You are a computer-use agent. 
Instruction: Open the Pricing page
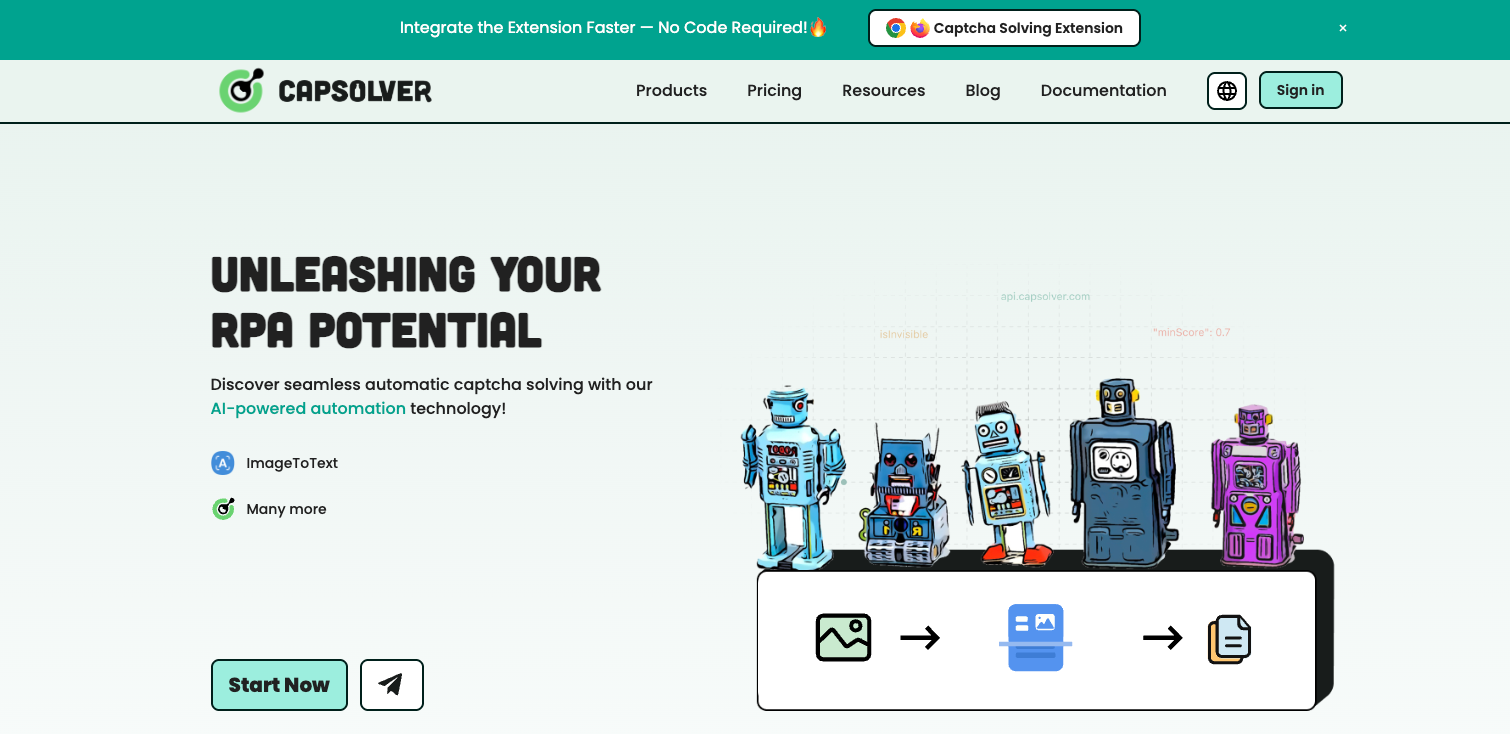(774, 91)
